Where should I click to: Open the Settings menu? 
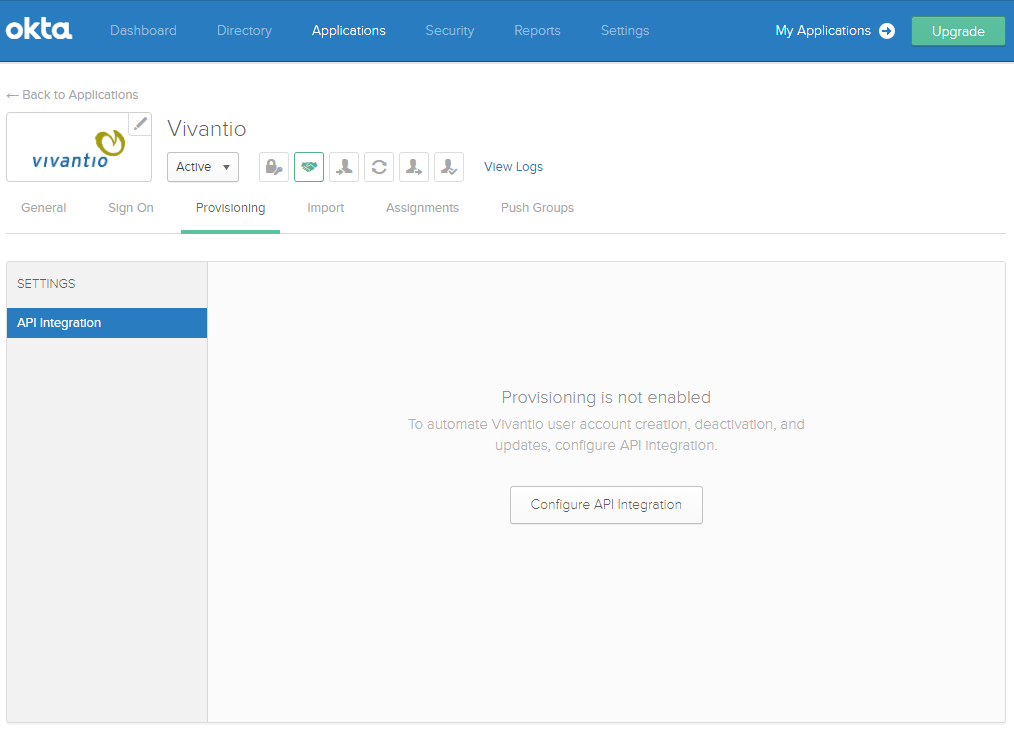(x=625, y=30)
